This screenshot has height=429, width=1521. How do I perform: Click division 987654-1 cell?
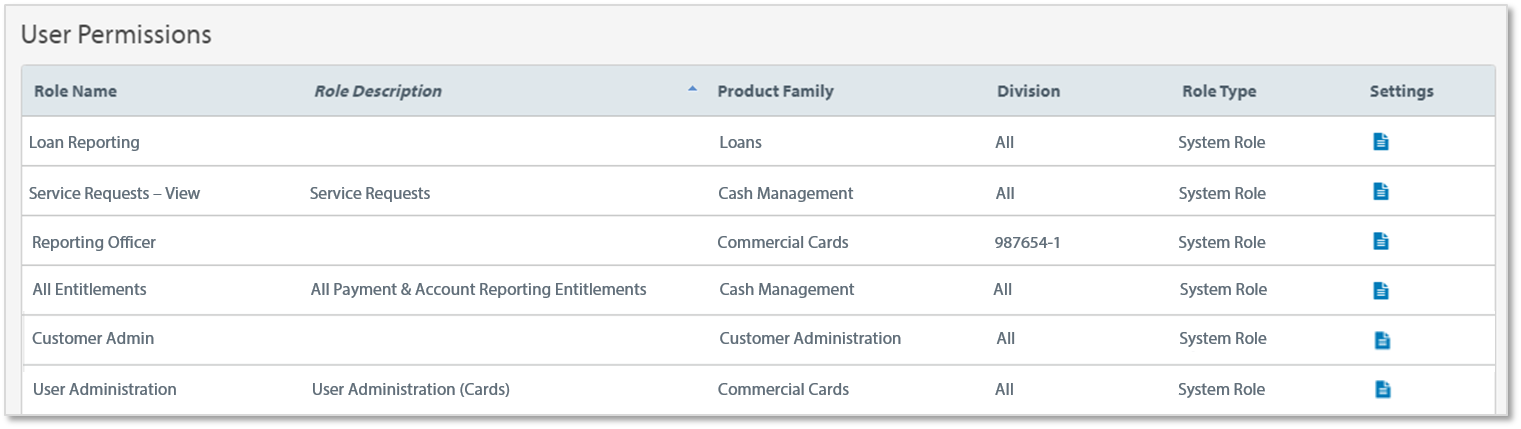pos(1027,242)
